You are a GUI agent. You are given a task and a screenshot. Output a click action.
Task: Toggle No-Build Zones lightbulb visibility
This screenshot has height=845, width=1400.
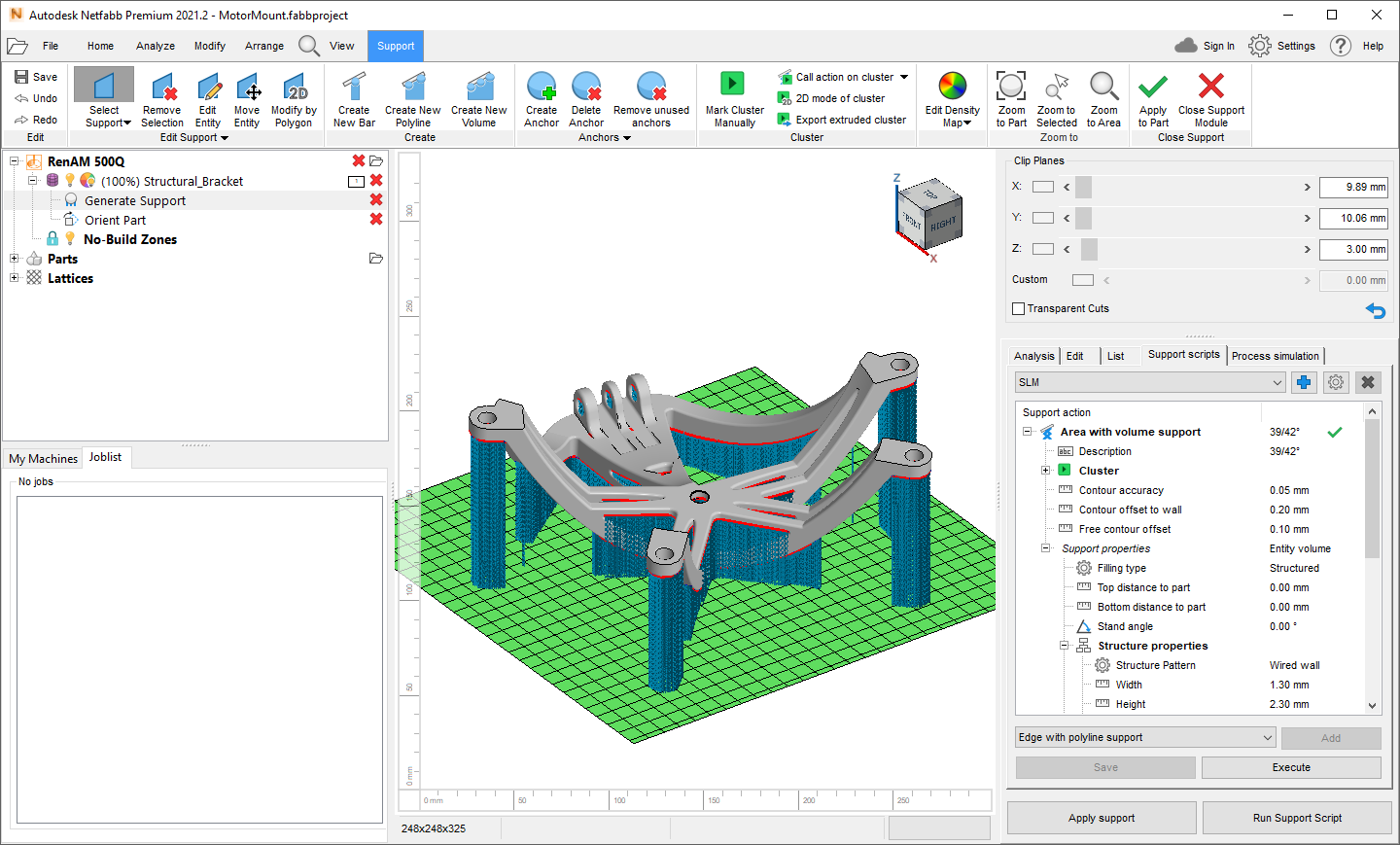(70, 238)
